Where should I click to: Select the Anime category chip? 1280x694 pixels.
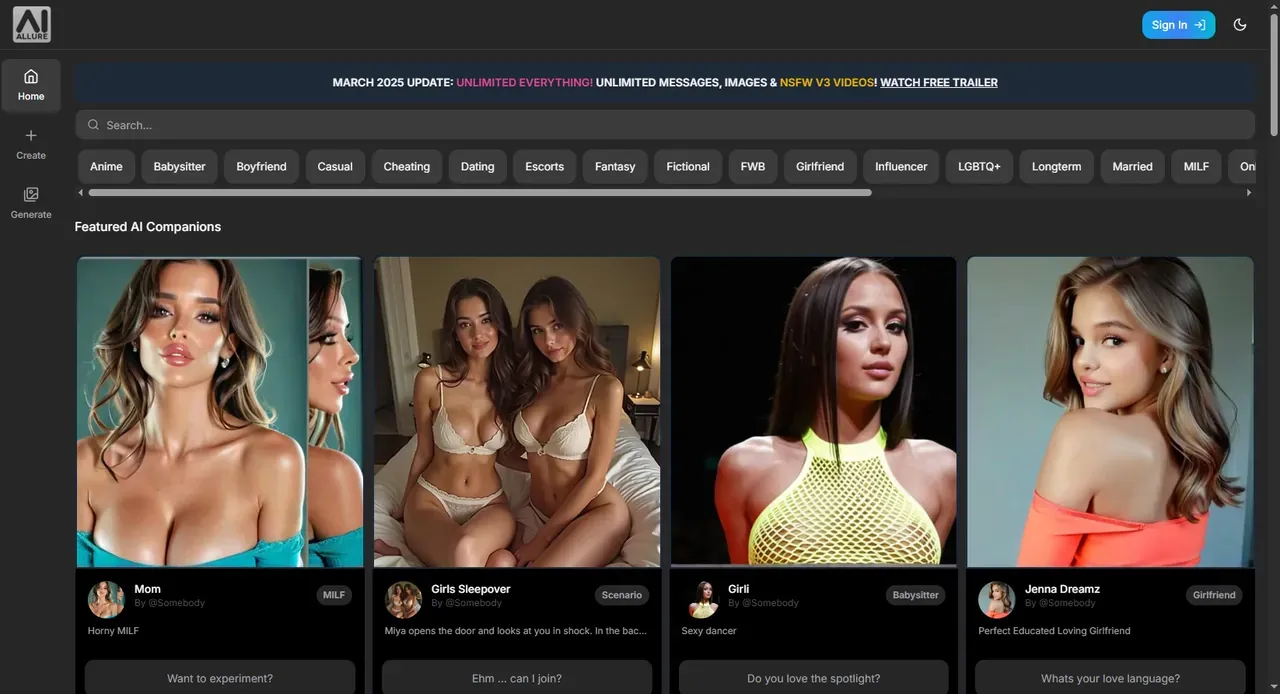106,167
